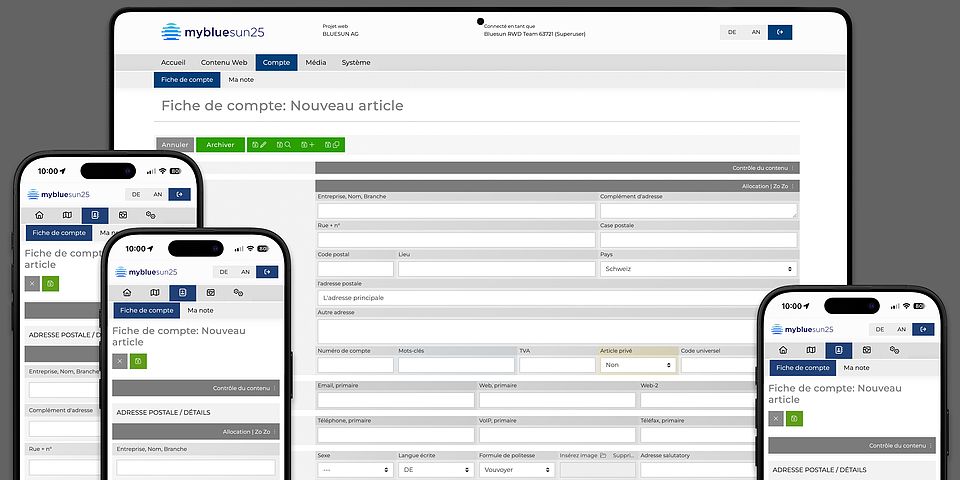This screenshot has width=960, height=480.
Task: Open the Article privé dropdown set to Non
Action: [638, 365]
